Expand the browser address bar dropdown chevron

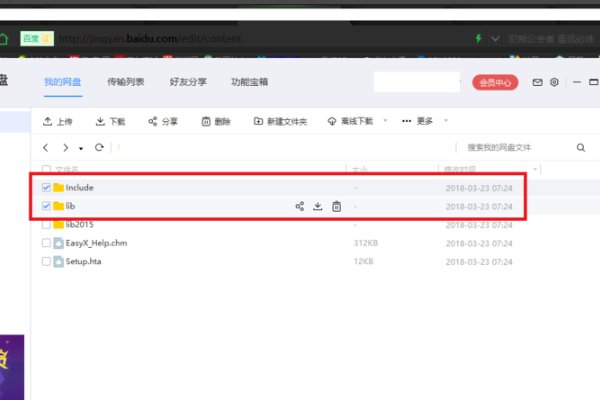click(x=495, y=39)
